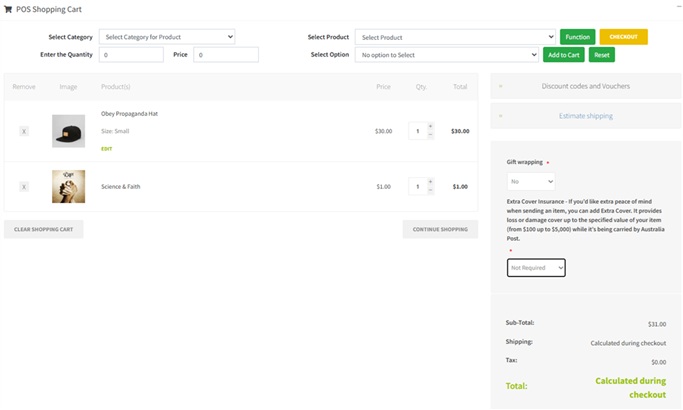Click the yellow Checkout button
683x410 pixels.
tap(623, 37)
